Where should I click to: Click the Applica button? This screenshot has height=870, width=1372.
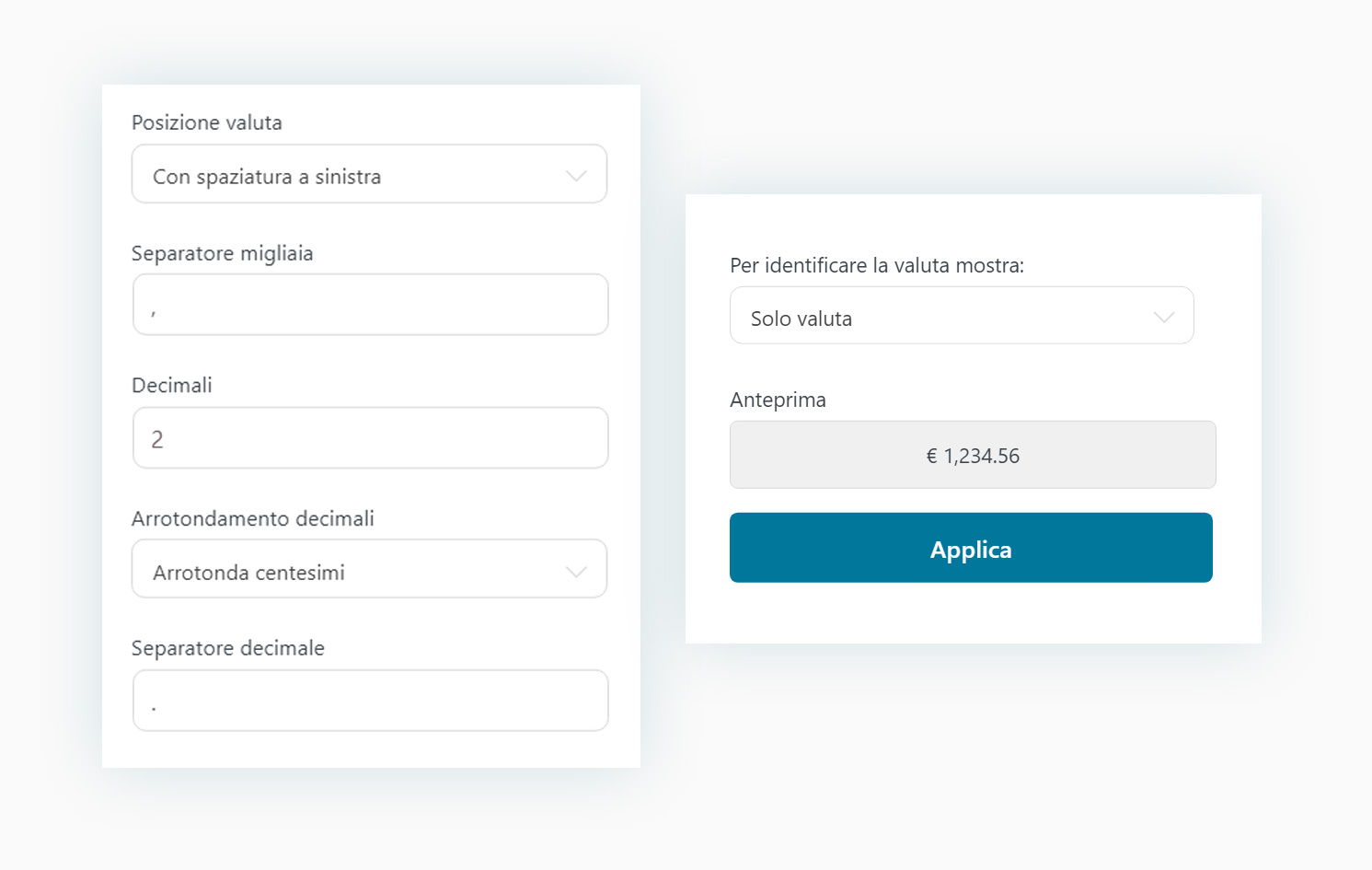click(x=971, y=548)
